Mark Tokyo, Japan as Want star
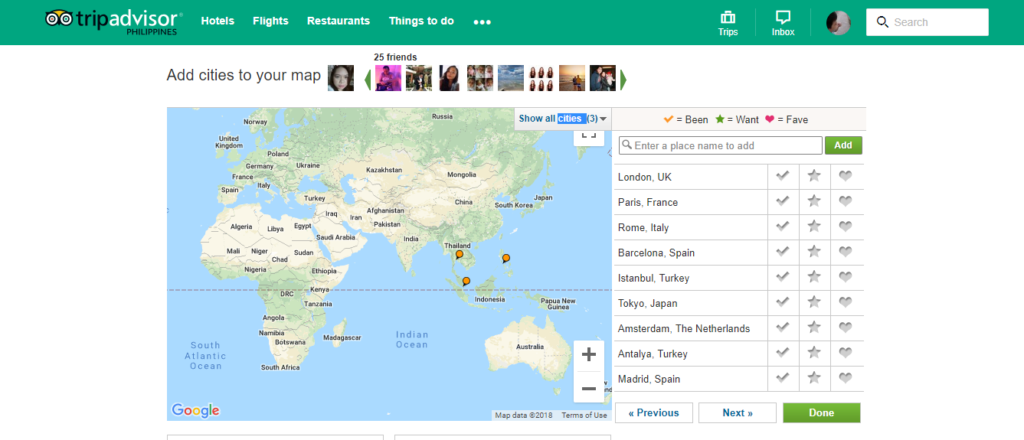The width and height of the screenshot is (1024, 440). [814, 303]
